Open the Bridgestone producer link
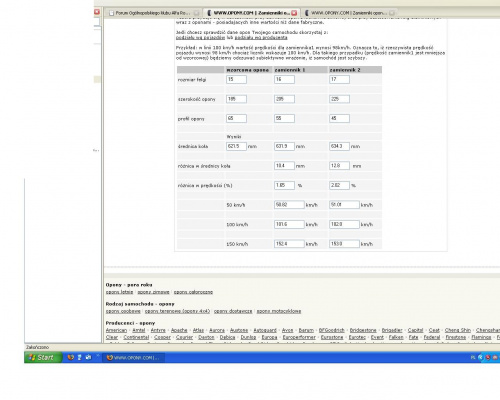 tap(363, 330)
